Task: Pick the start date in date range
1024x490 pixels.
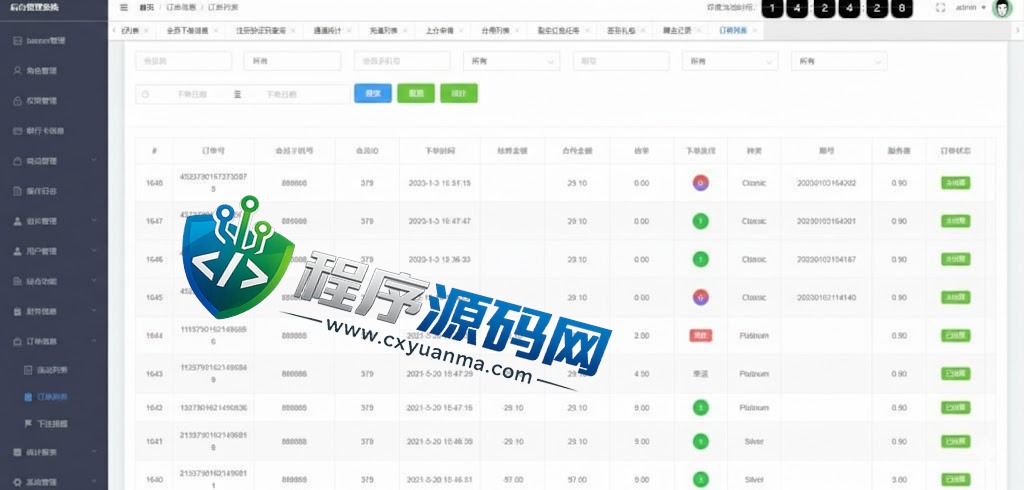Action: [x=192, y=94]
